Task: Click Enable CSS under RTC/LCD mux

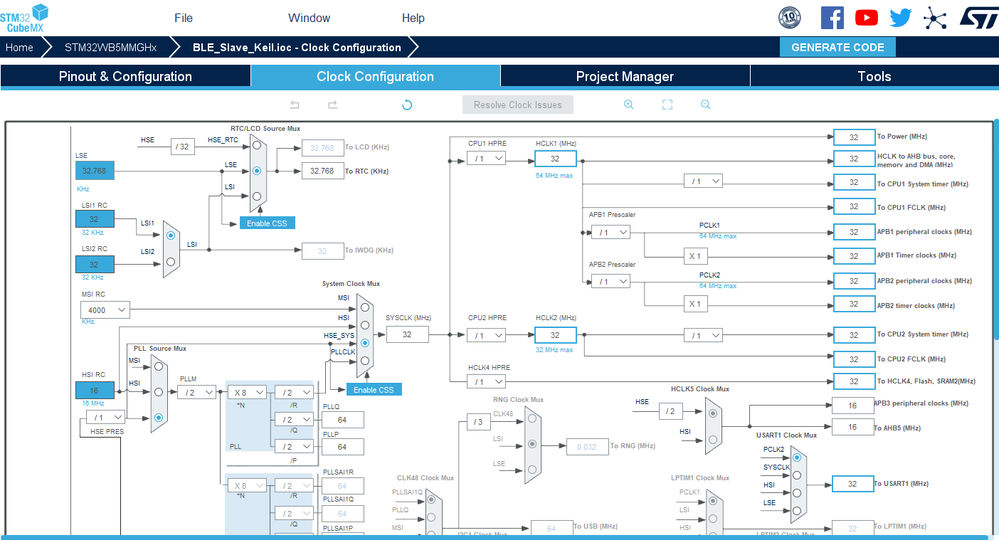Action: (267, 223)
